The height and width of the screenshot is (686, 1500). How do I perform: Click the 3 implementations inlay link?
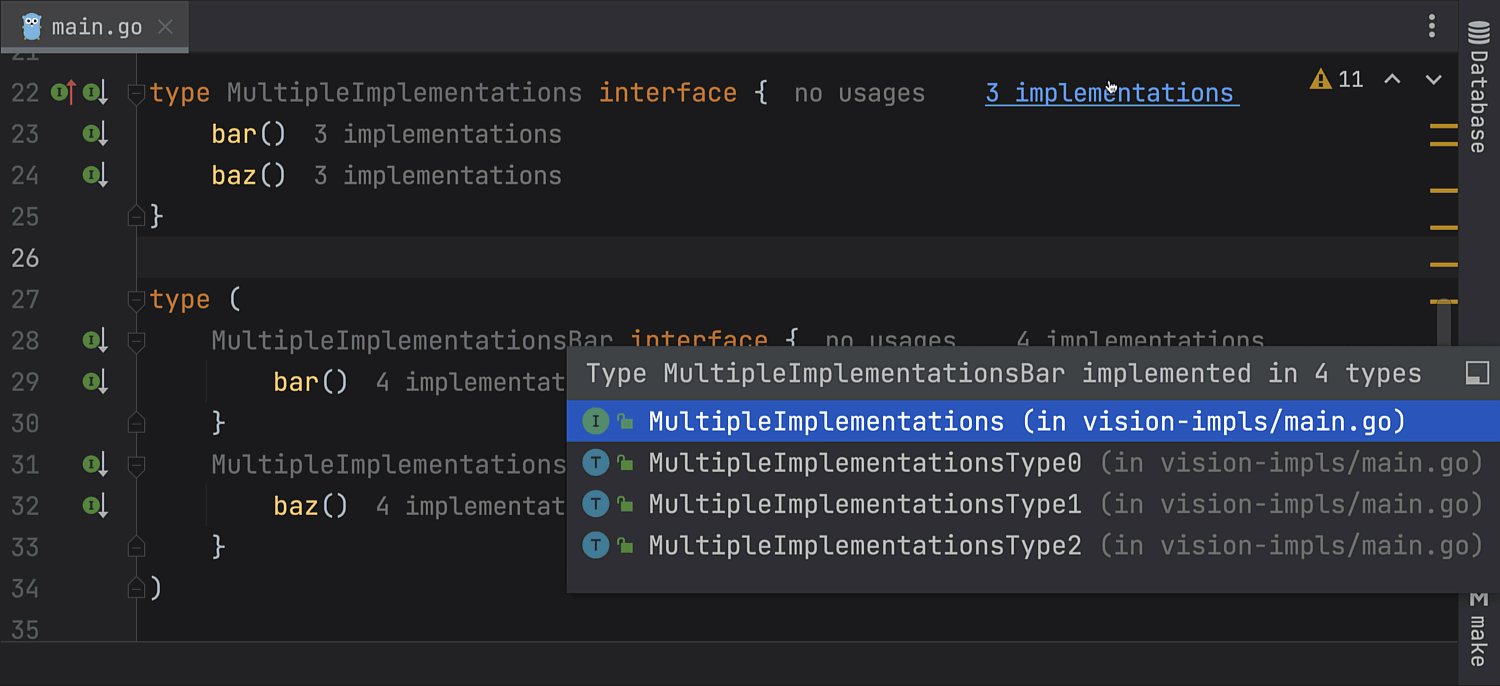(1110, 93)
